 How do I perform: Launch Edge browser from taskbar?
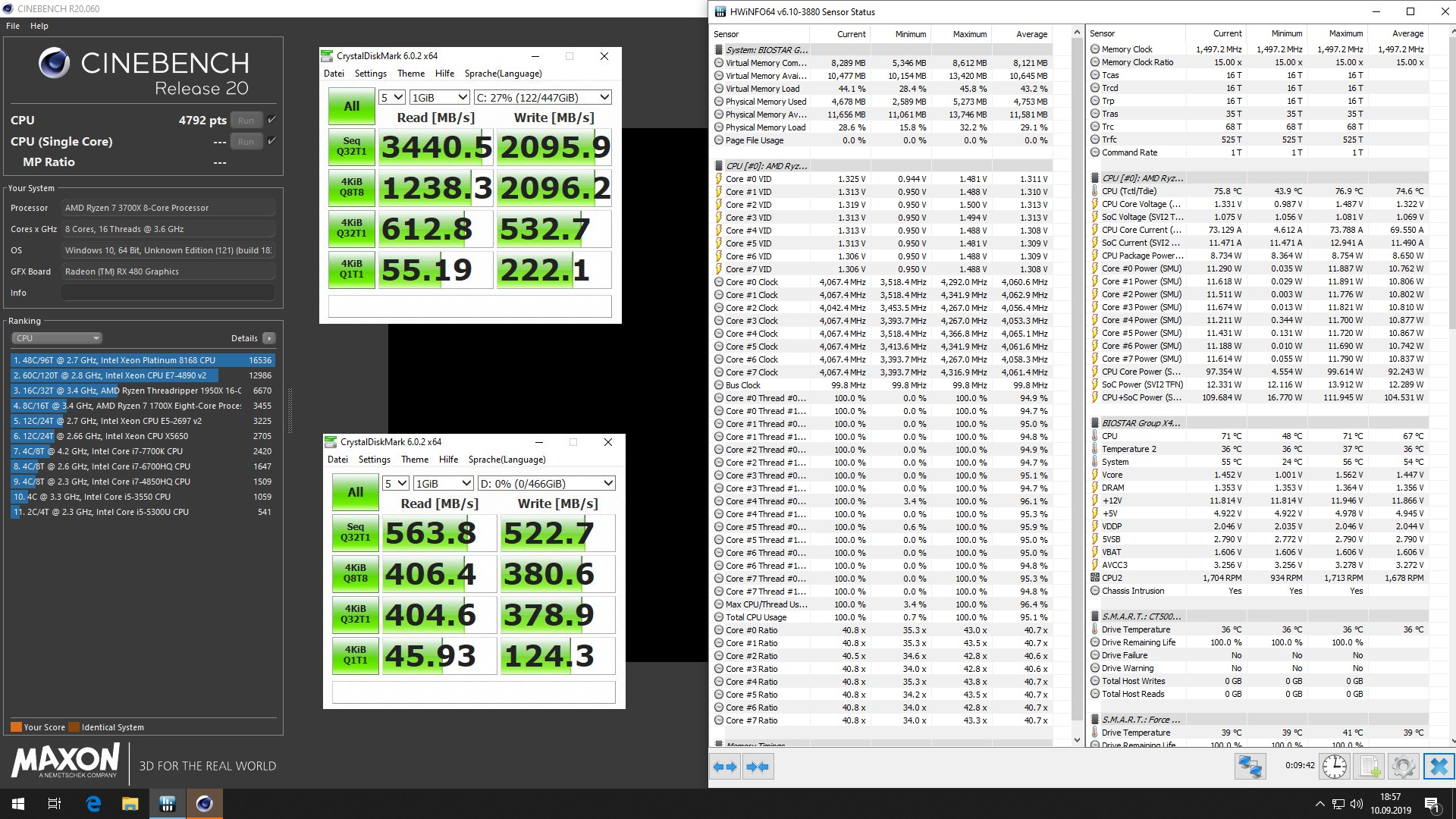coord(93,804)
